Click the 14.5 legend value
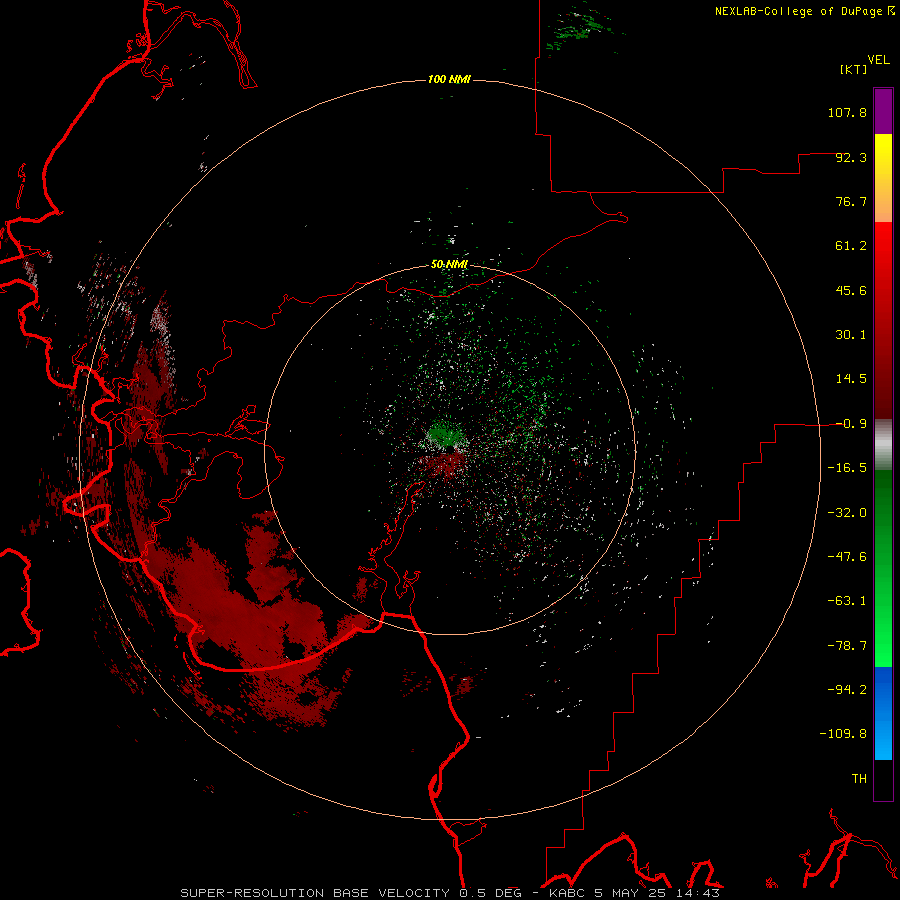The height and width of the screenshot is (900, 900). [x=851, y=379]
